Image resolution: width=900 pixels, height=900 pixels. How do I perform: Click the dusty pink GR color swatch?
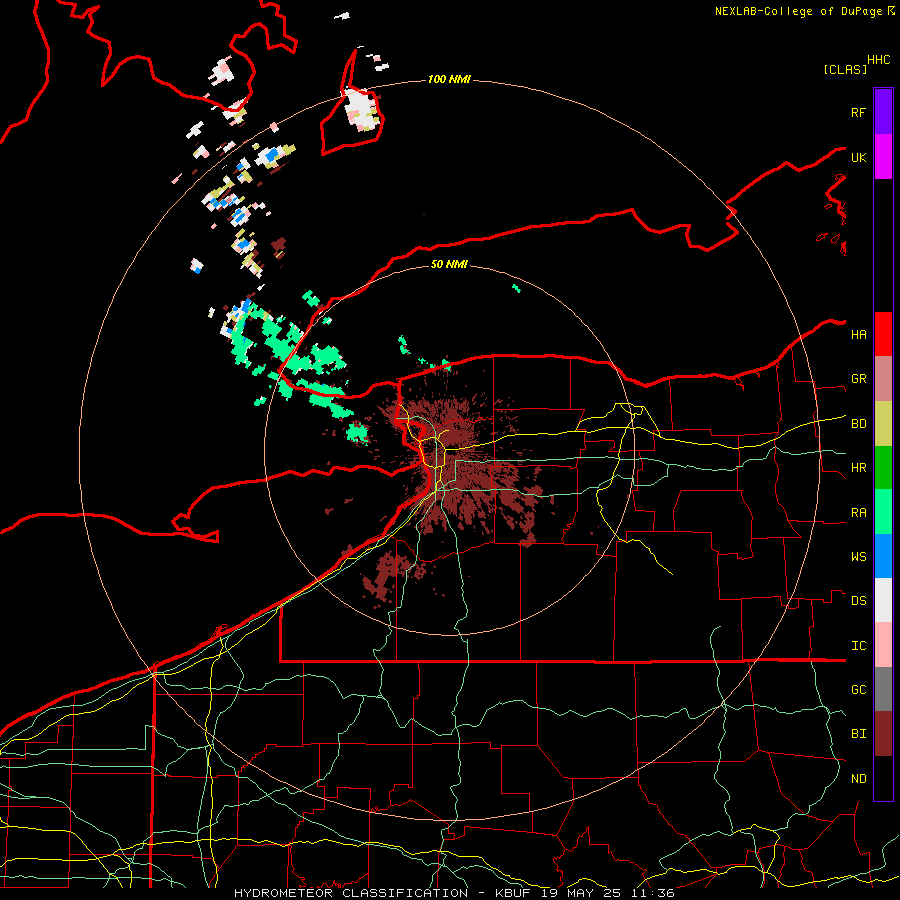(883, 379)
